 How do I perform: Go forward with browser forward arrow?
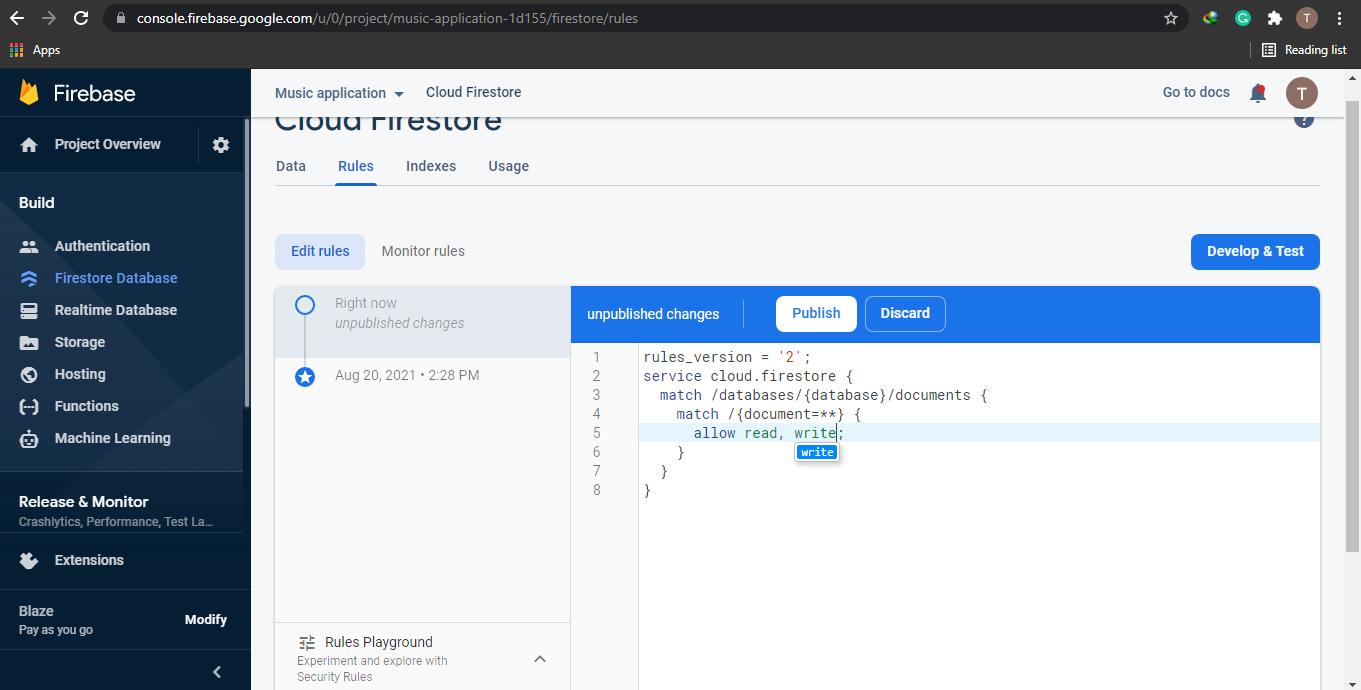(x=49, y=18)
